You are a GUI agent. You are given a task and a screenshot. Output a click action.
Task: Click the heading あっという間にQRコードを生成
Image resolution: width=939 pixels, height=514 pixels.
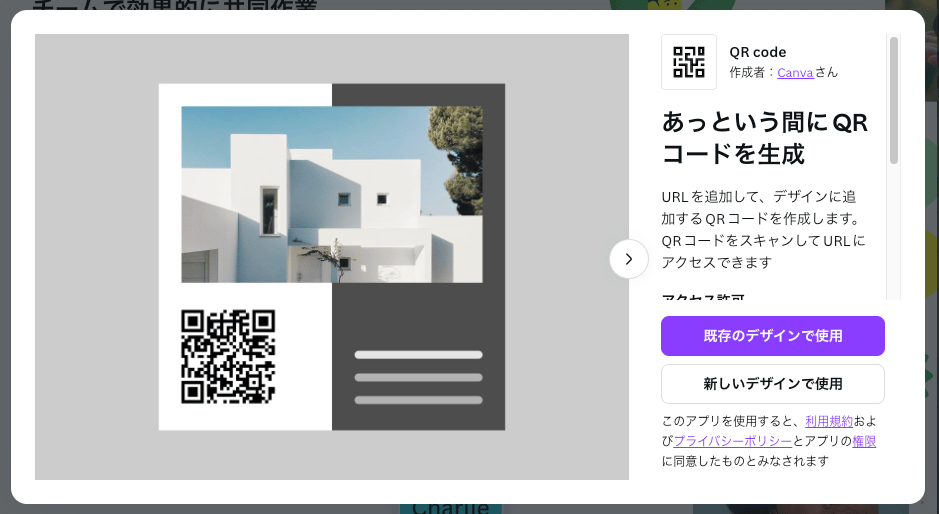tap(765, 138)
